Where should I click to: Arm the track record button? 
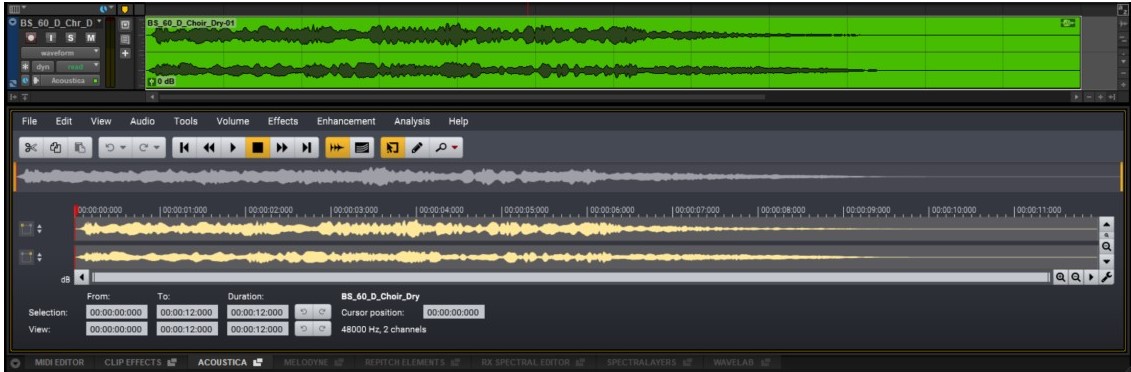click(30, 37)
